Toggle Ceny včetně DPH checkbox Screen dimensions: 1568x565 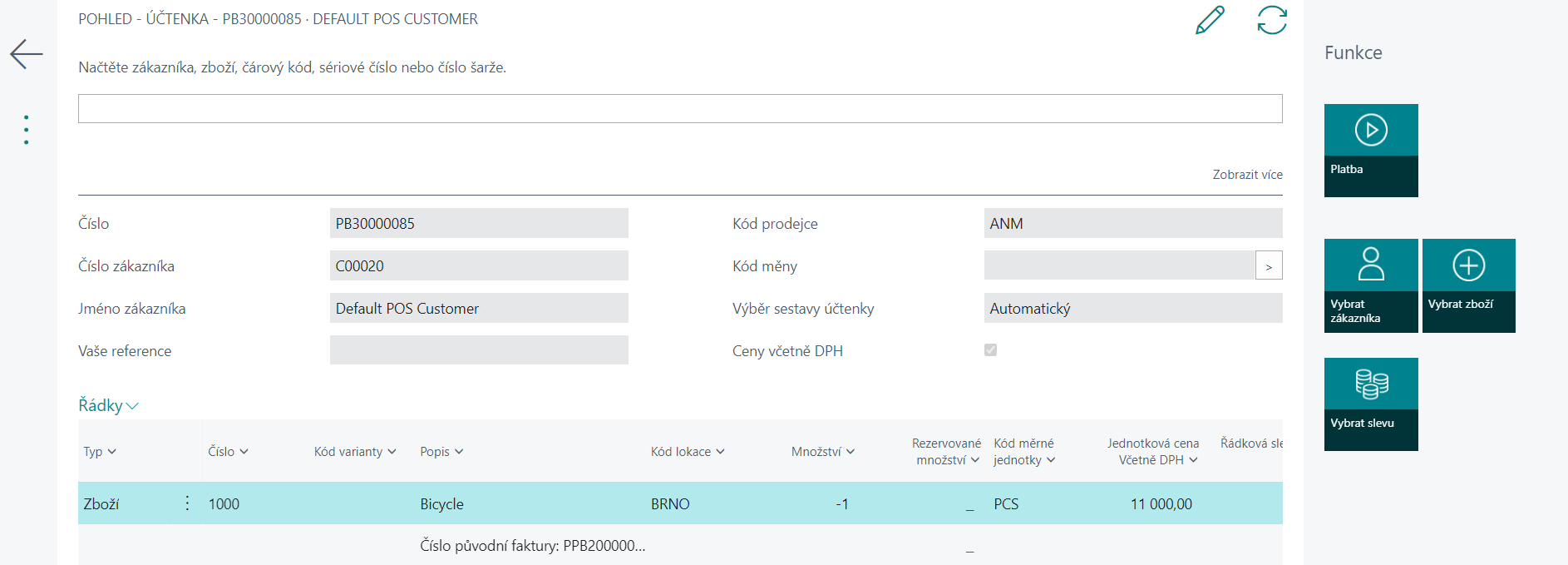(990, 350)
